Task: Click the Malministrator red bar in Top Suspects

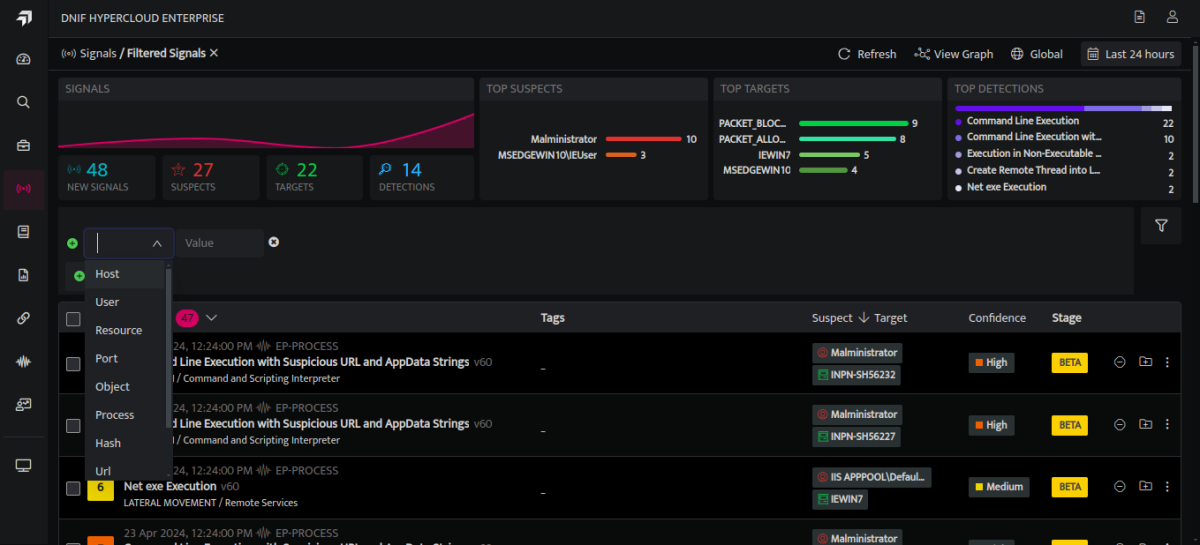Action: pyautogui.click(x=643, y=139)
